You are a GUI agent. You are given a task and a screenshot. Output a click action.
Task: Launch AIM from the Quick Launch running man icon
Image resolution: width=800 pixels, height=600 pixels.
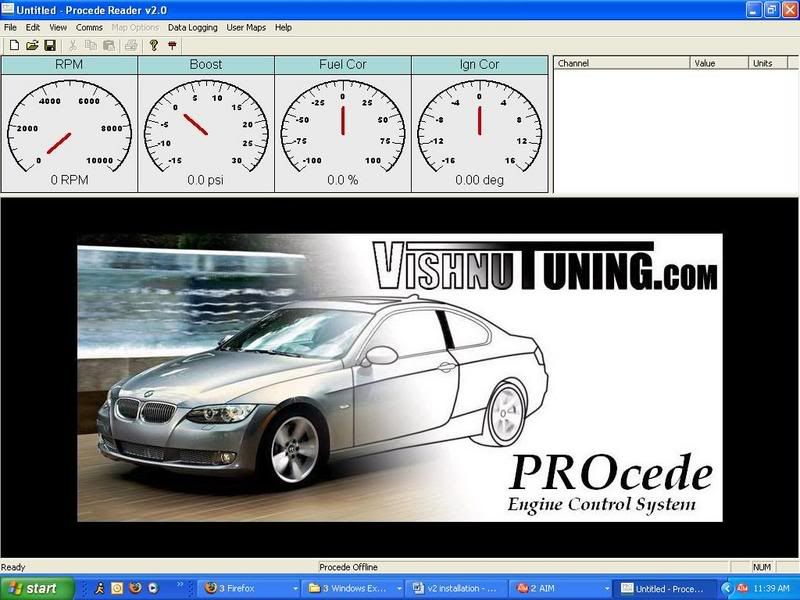tap(99, 588)
